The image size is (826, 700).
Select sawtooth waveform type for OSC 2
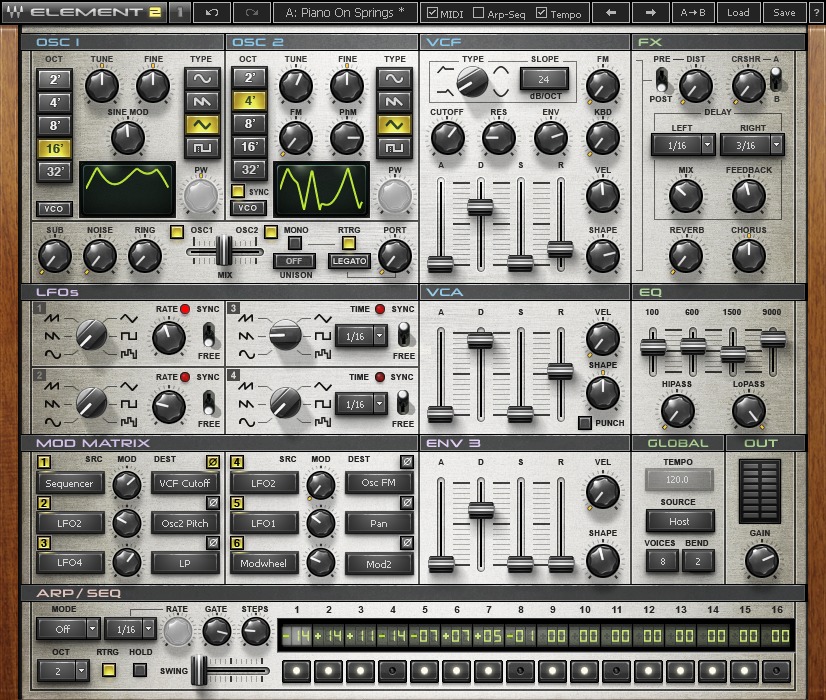394,102
